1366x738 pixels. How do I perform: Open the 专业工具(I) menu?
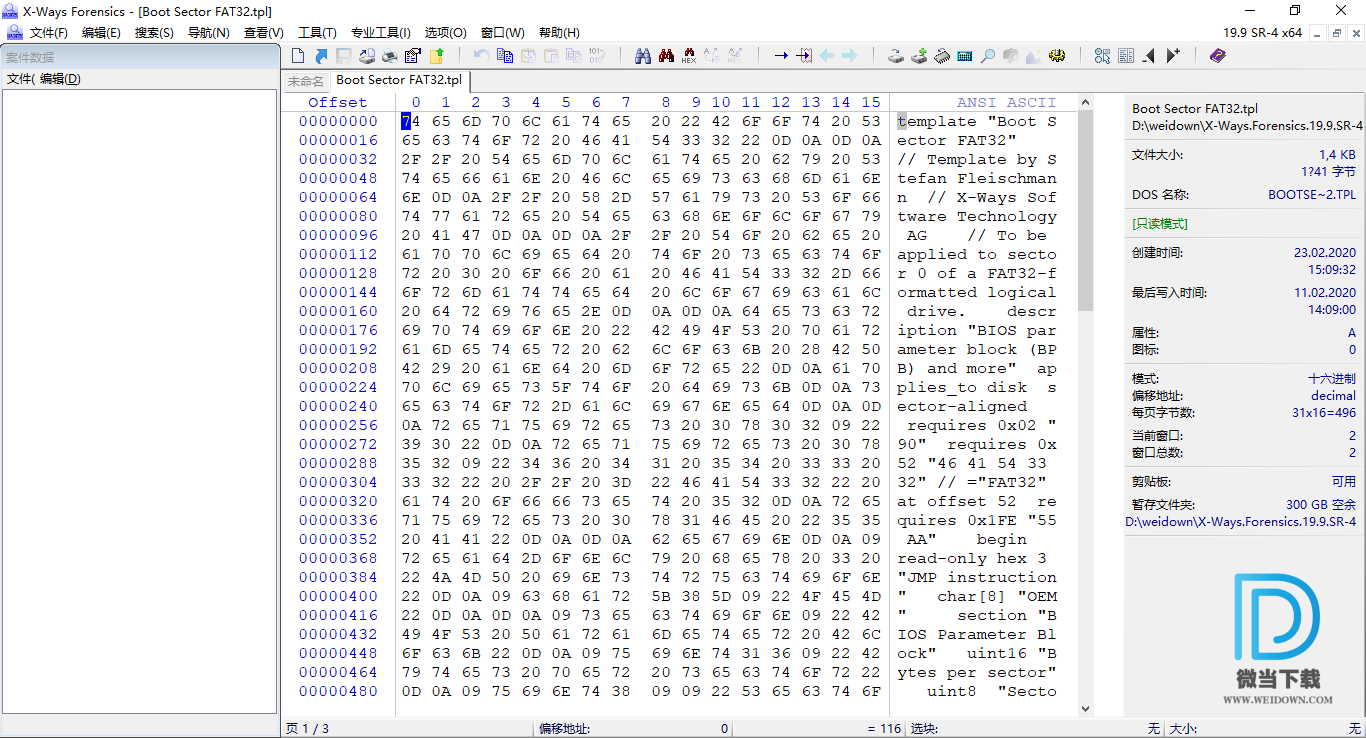click(x=381, y=33)
